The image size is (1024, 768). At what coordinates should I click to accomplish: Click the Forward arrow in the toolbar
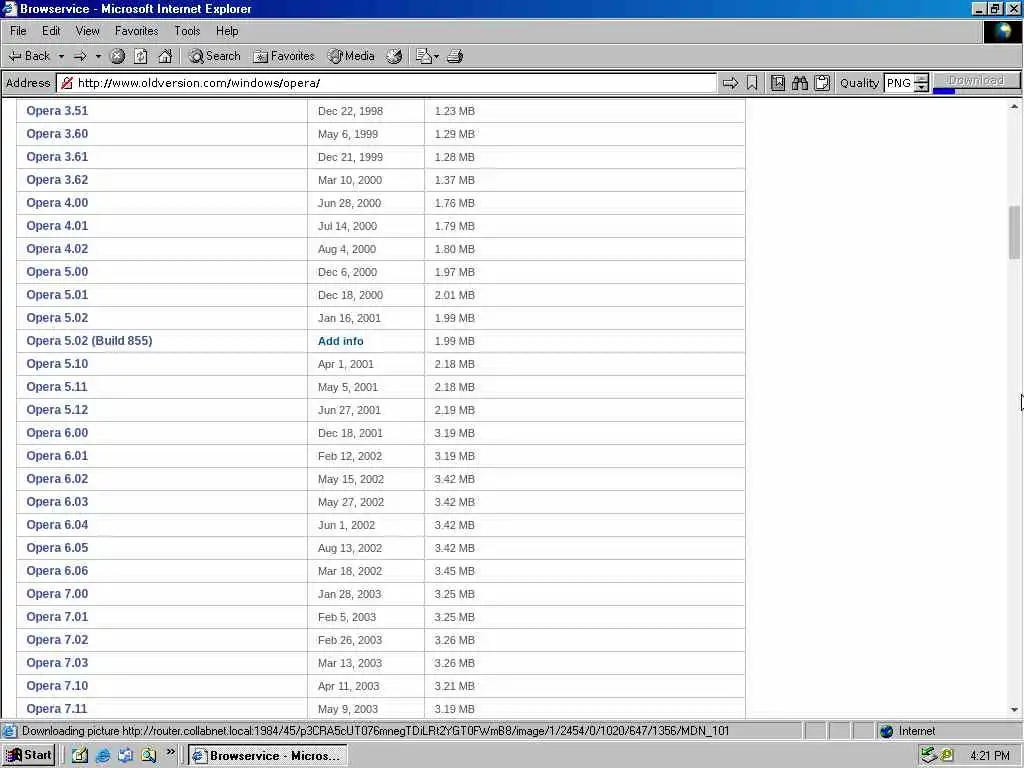[80, 56]
